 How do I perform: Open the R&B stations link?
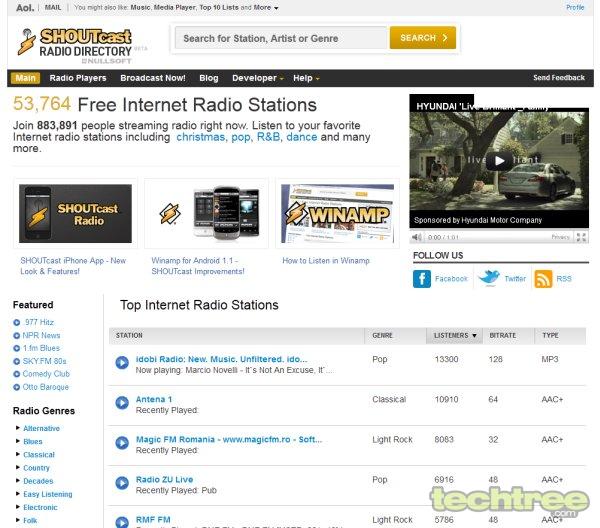268,137
